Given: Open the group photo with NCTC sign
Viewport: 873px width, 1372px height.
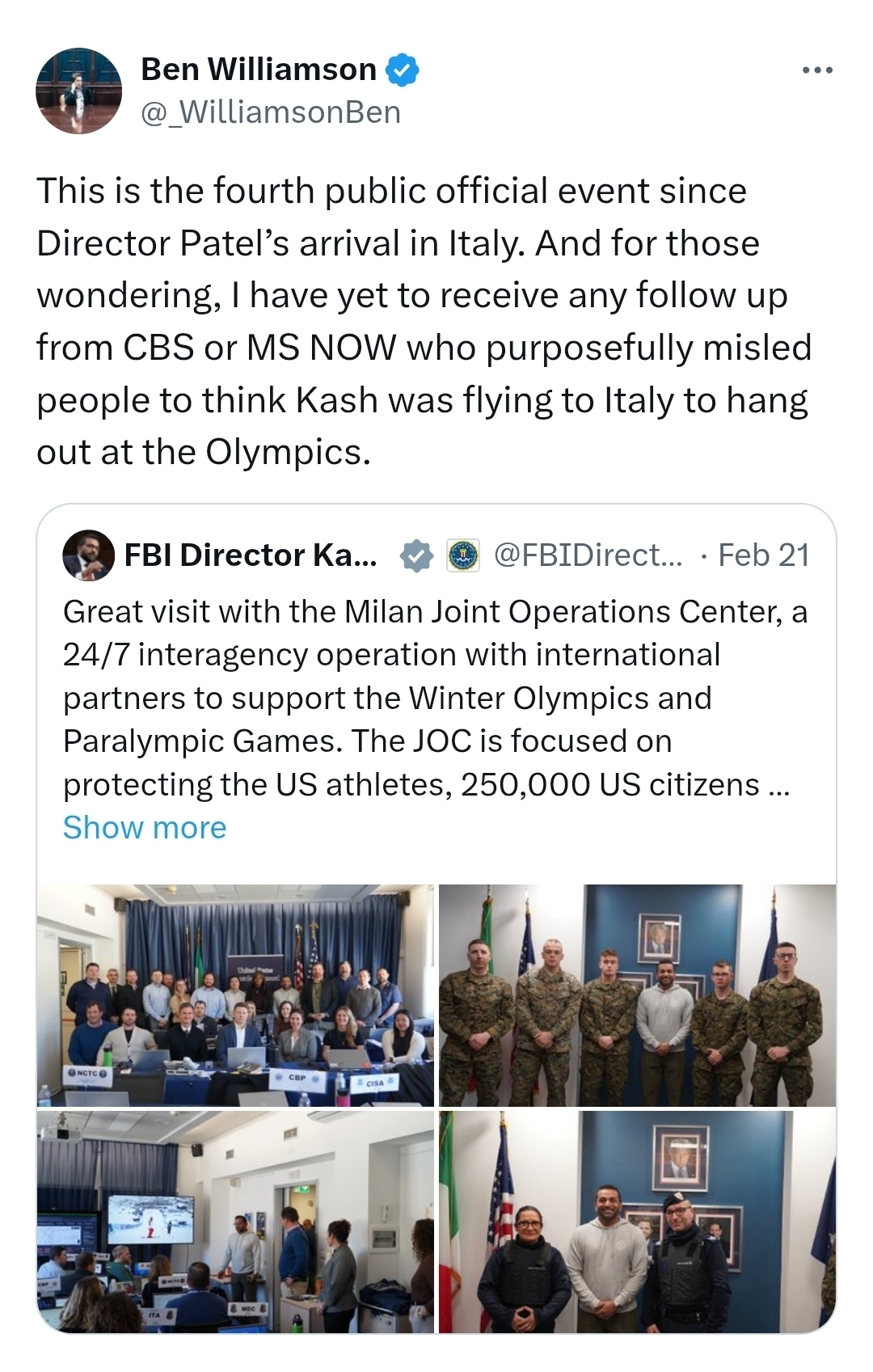Looking at the screenshot, I should pyautogui.click(x=235, y=994).
